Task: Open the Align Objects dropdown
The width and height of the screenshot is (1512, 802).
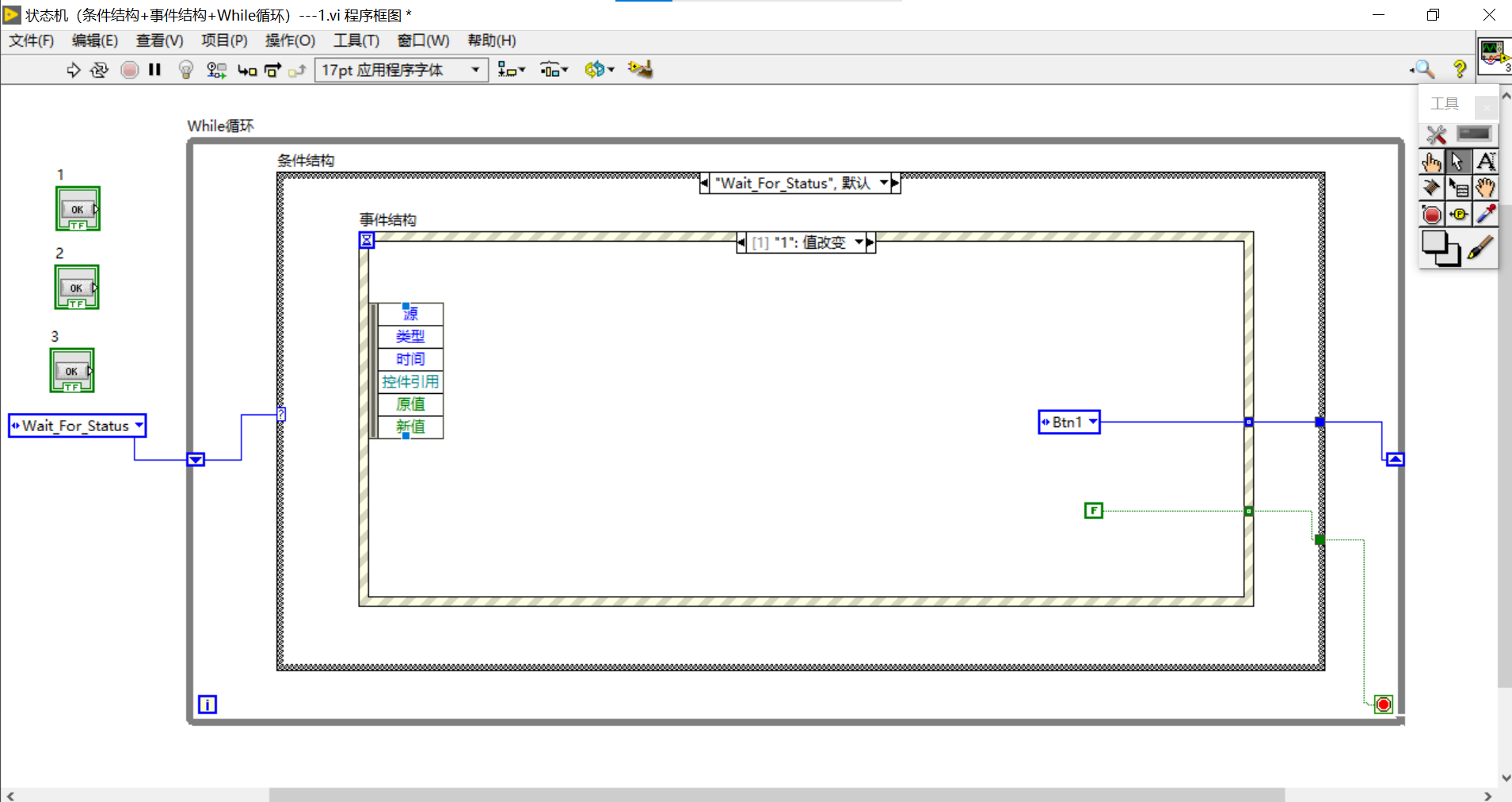Action: point(511,70)
